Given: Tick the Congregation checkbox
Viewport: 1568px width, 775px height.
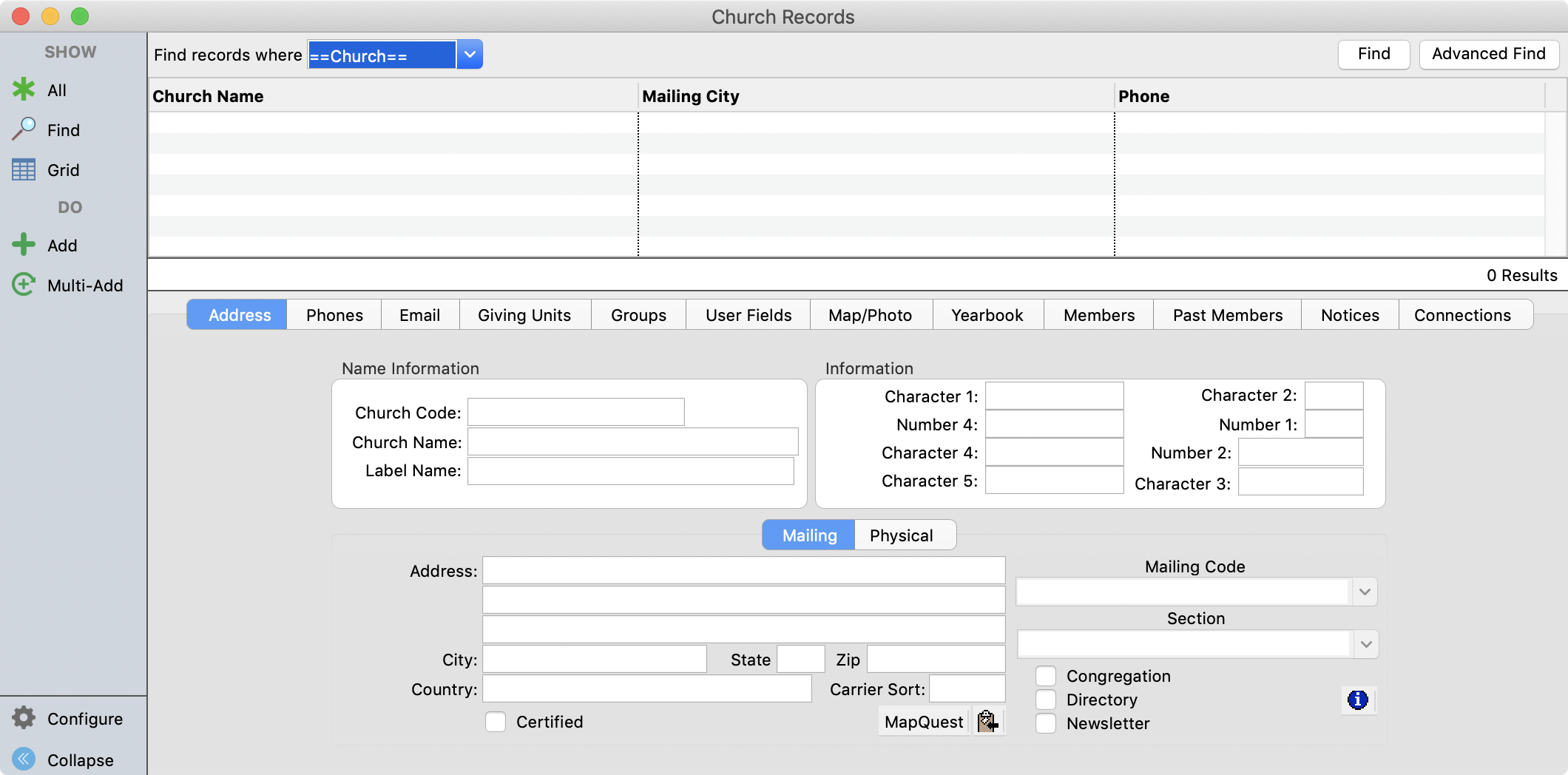Looking at the screenshot, I should click(1046, 676).
